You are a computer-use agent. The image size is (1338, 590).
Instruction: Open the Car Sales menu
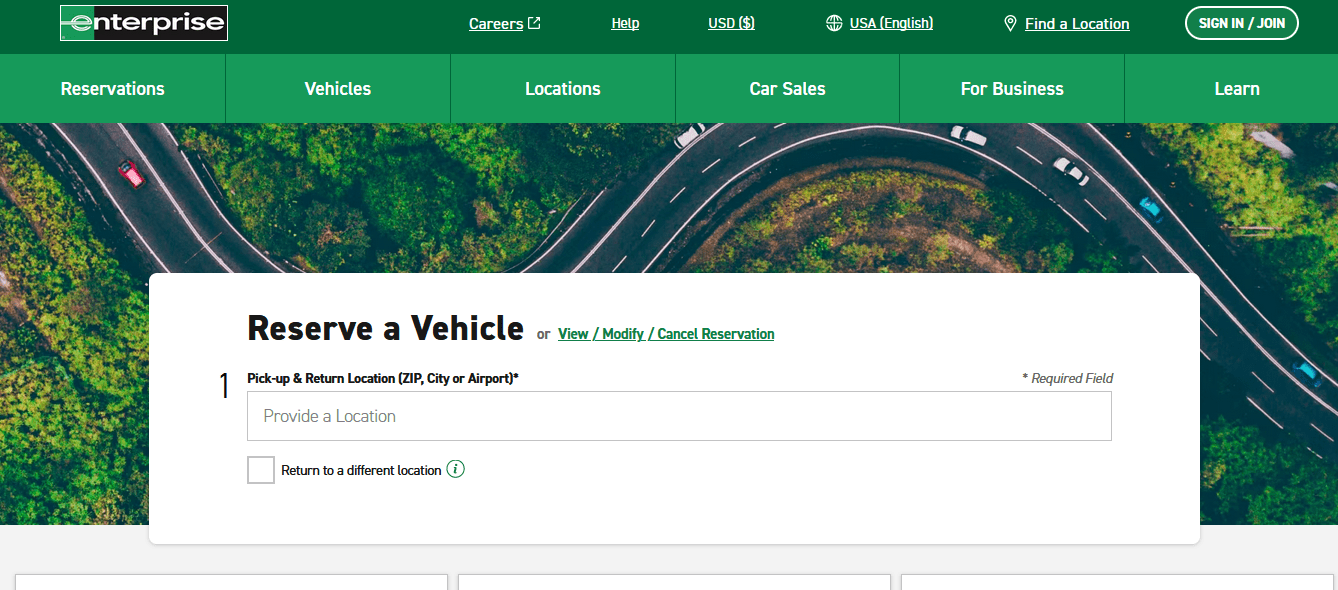pyautogui.click(x=787, y=88)
